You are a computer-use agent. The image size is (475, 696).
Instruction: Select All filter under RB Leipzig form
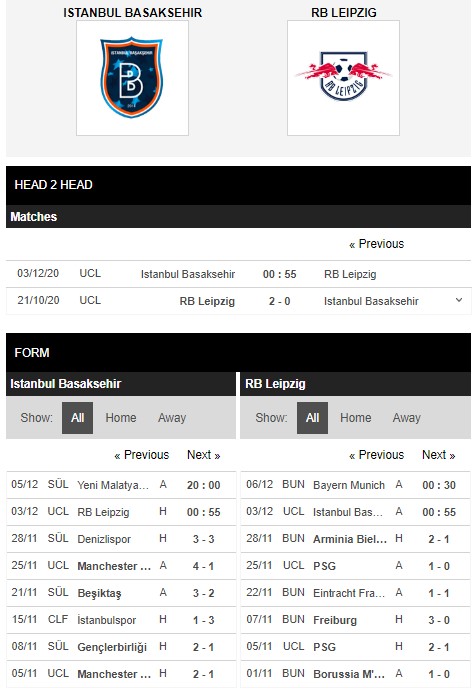tap(312, 418)
